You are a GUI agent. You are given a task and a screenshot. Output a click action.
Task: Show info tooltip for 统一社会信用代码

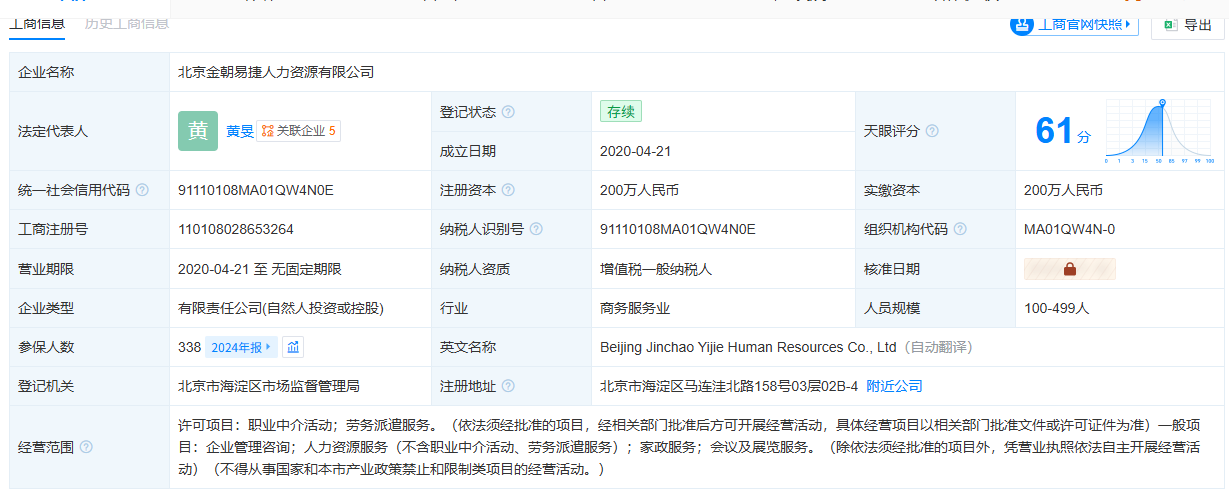142,190
